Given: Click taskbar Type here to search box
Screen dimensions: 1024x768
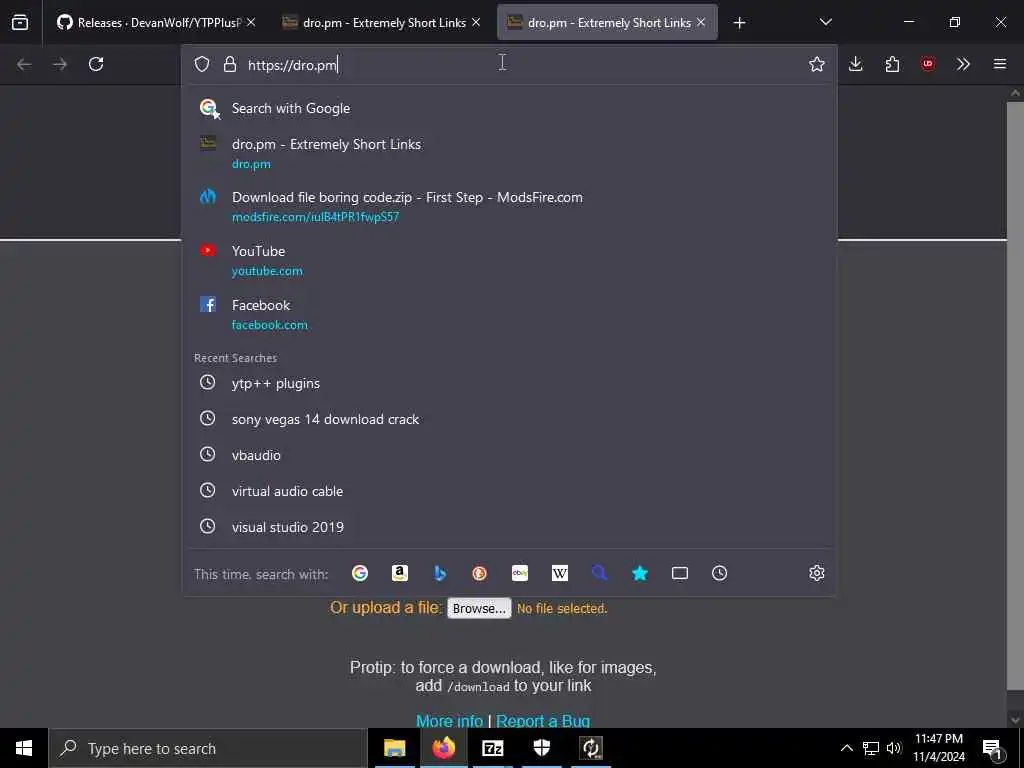Looking at the screenshot, I should click(208, 748).
